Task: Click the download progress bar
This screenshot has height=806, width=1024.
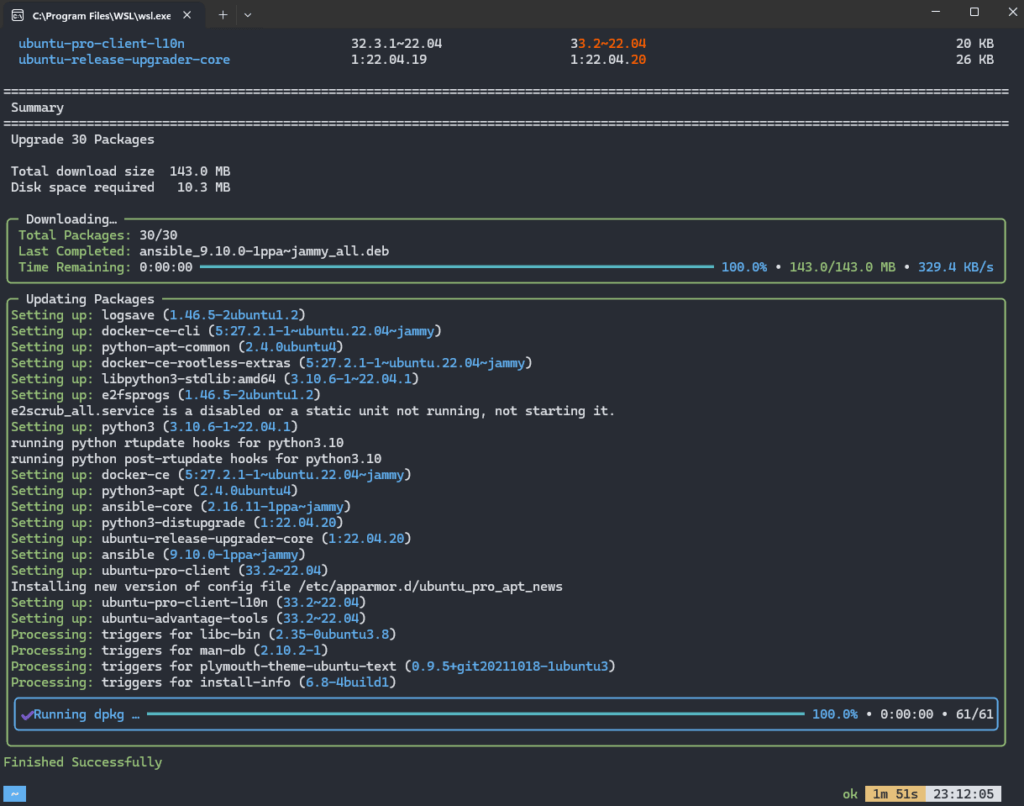Action: pyautogui.click(x=456, y=267)
